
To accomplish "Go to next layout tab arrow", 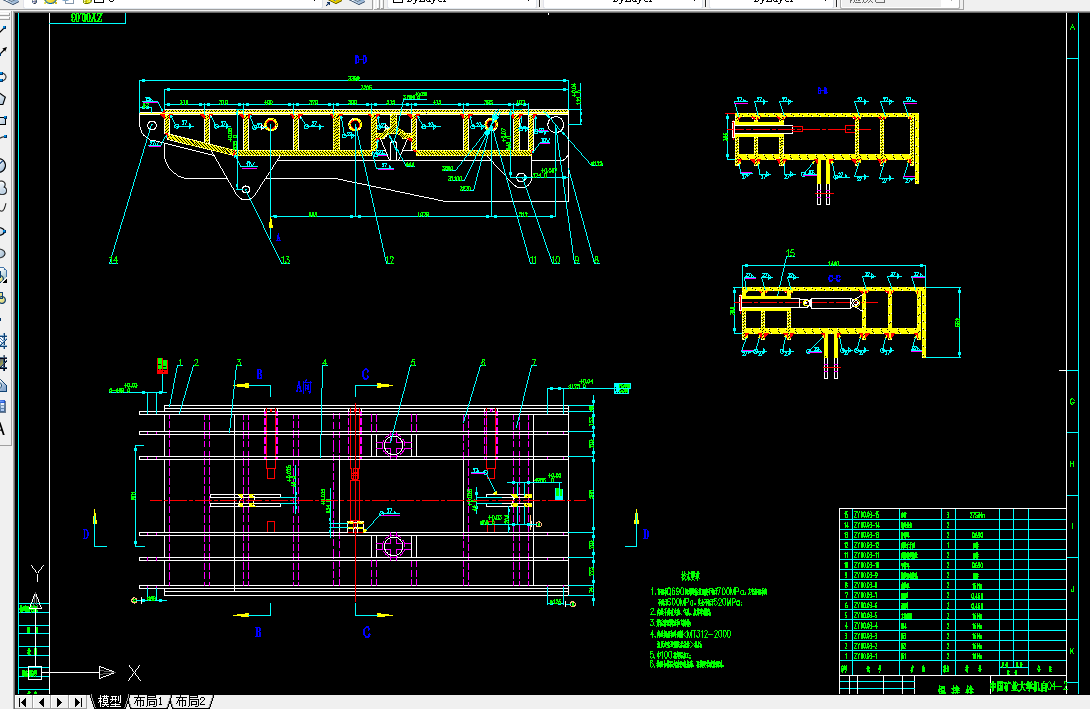I will [x=60, y=702].
